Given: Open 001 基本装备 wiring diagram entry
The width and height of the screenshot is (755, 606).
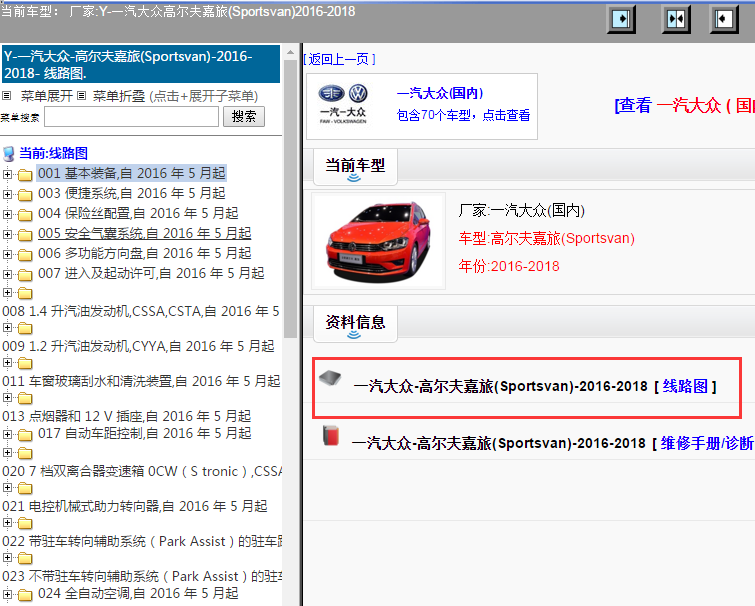Looking at the screenshot, I should click(x=131, y=173).
